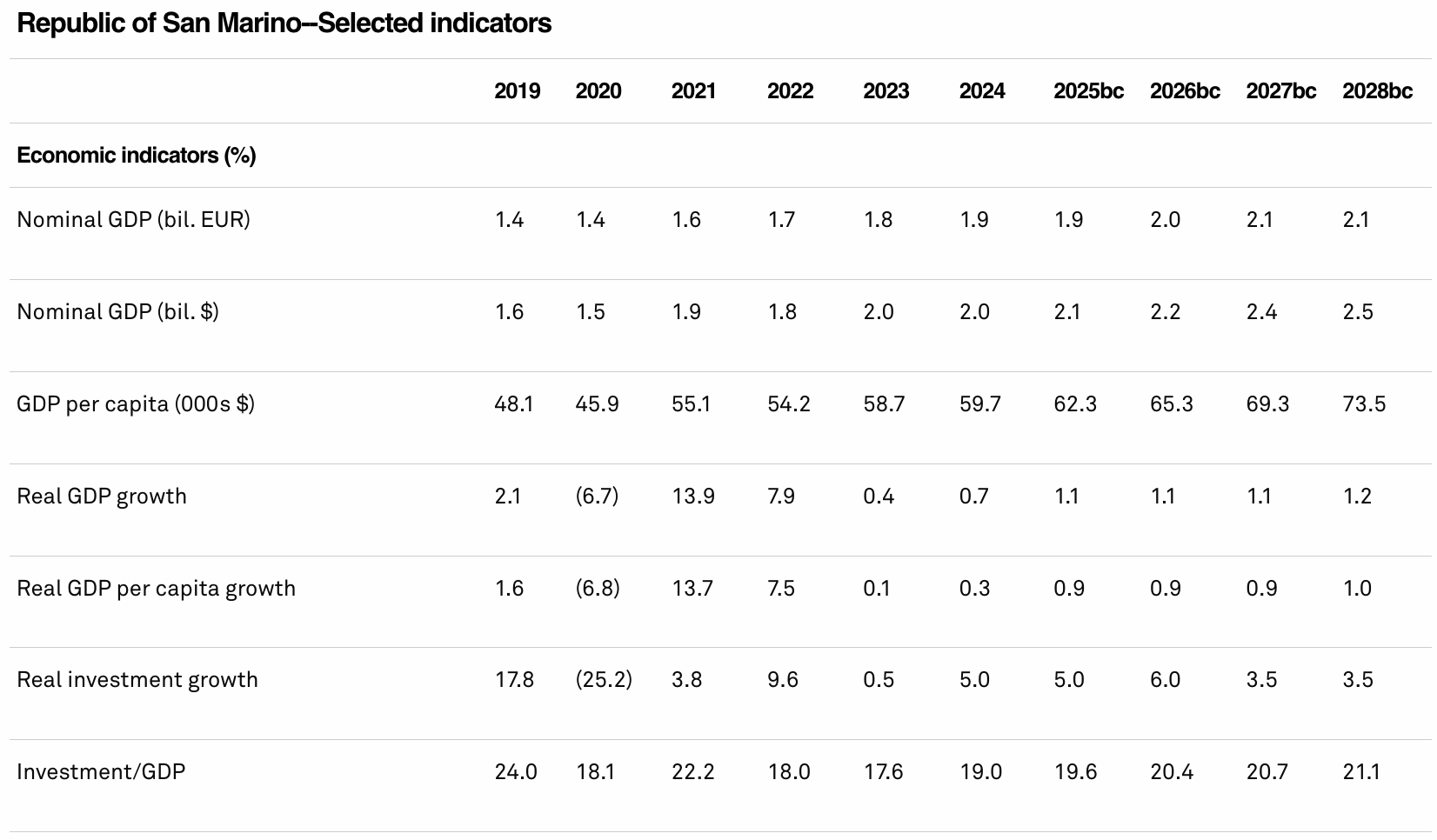
Task: Click the 2021 Real GDP growth value 13.9
Action: tap(693, 496)
